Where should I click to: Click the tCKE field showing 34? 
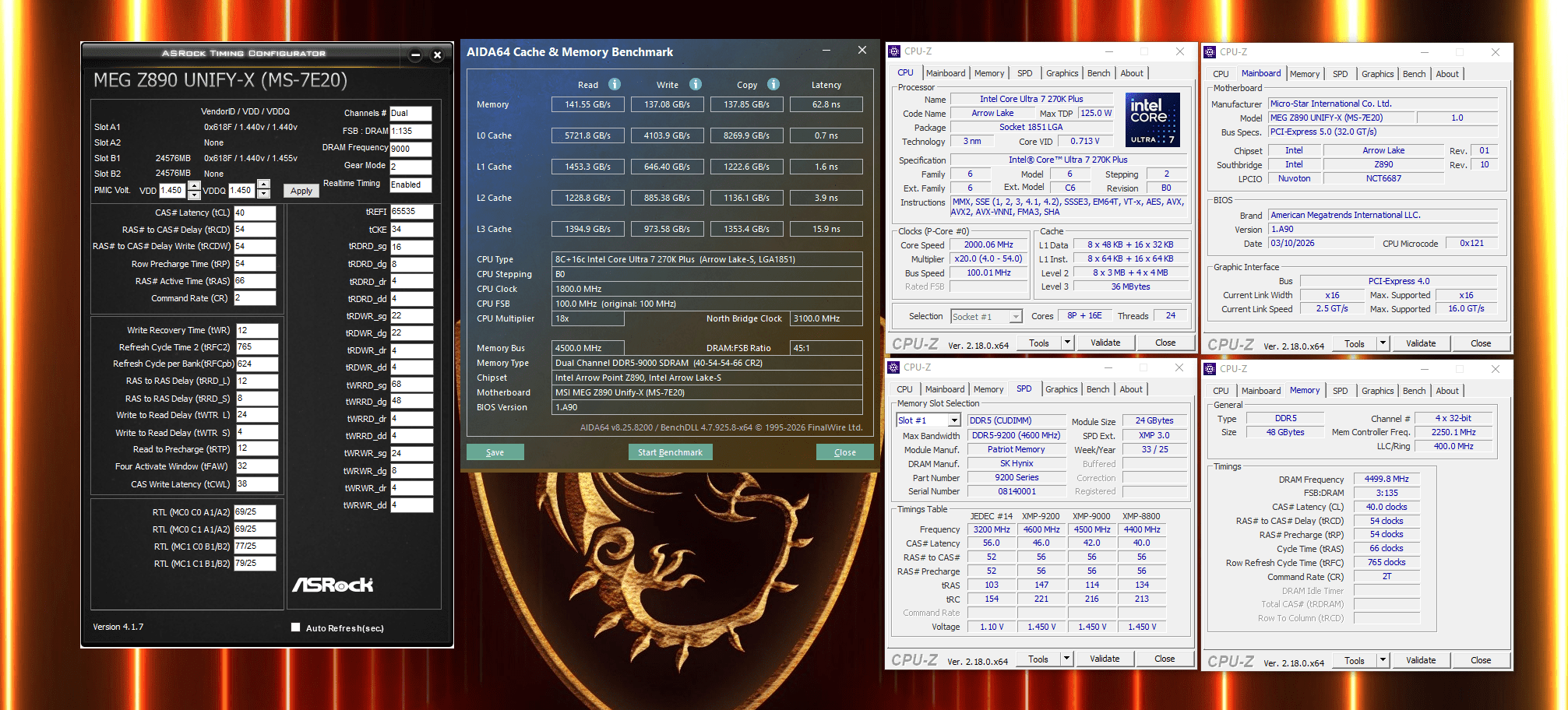click(x=411, y=230)
